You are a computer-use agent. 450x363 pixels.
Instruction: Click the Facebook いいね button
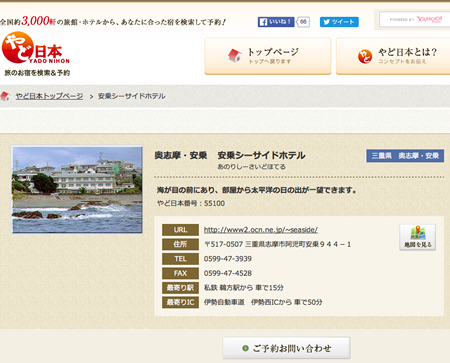coord(276,22)
